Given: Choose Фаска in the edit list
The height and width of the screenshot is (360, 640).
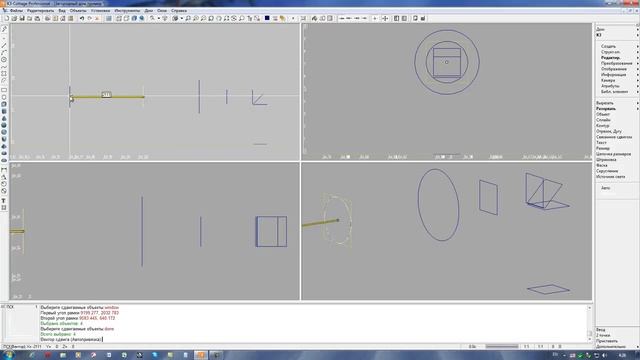Looking at the screenshot, I should click(602, 166).
